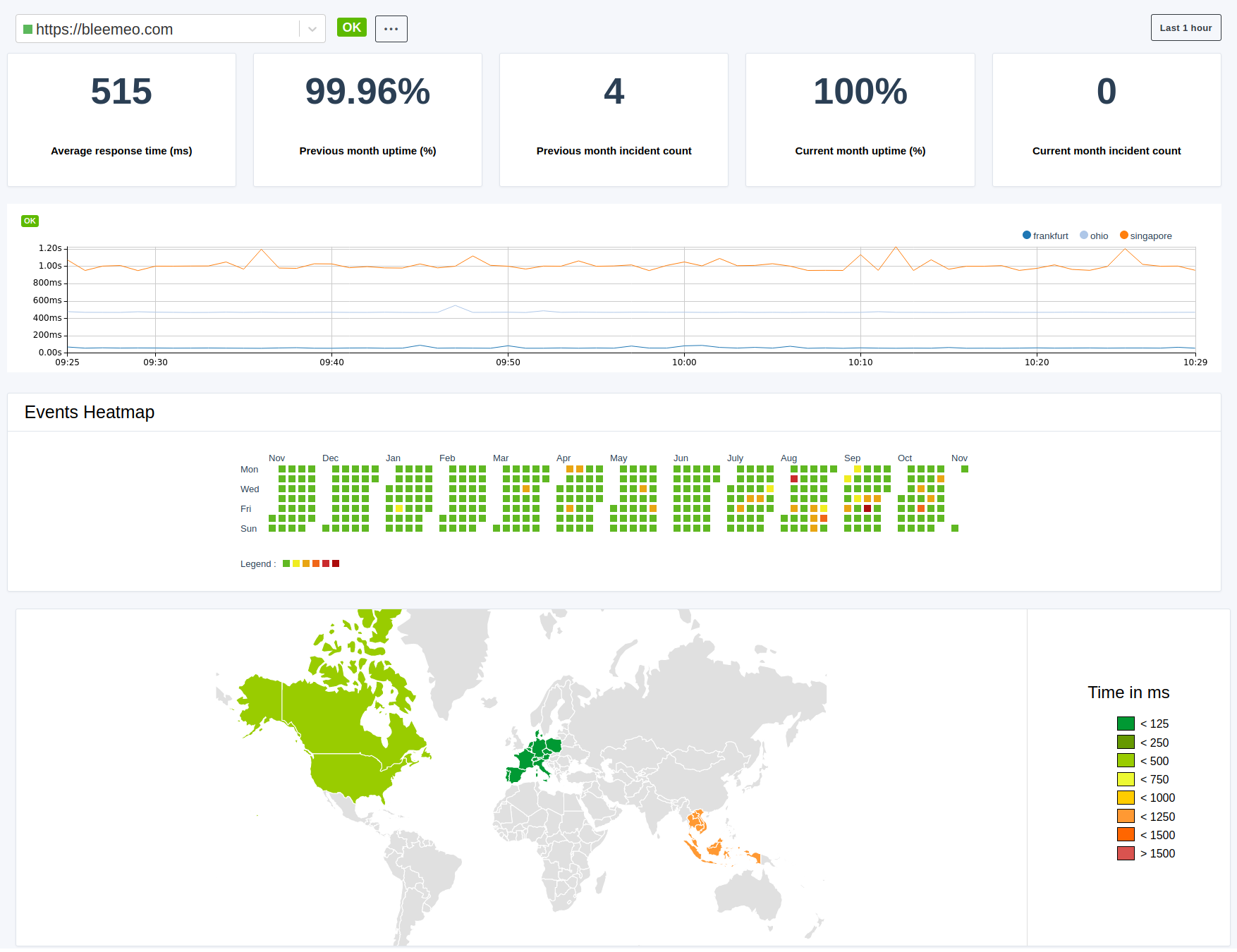Click the first green square in the heatmap legend

pos(285,563)
